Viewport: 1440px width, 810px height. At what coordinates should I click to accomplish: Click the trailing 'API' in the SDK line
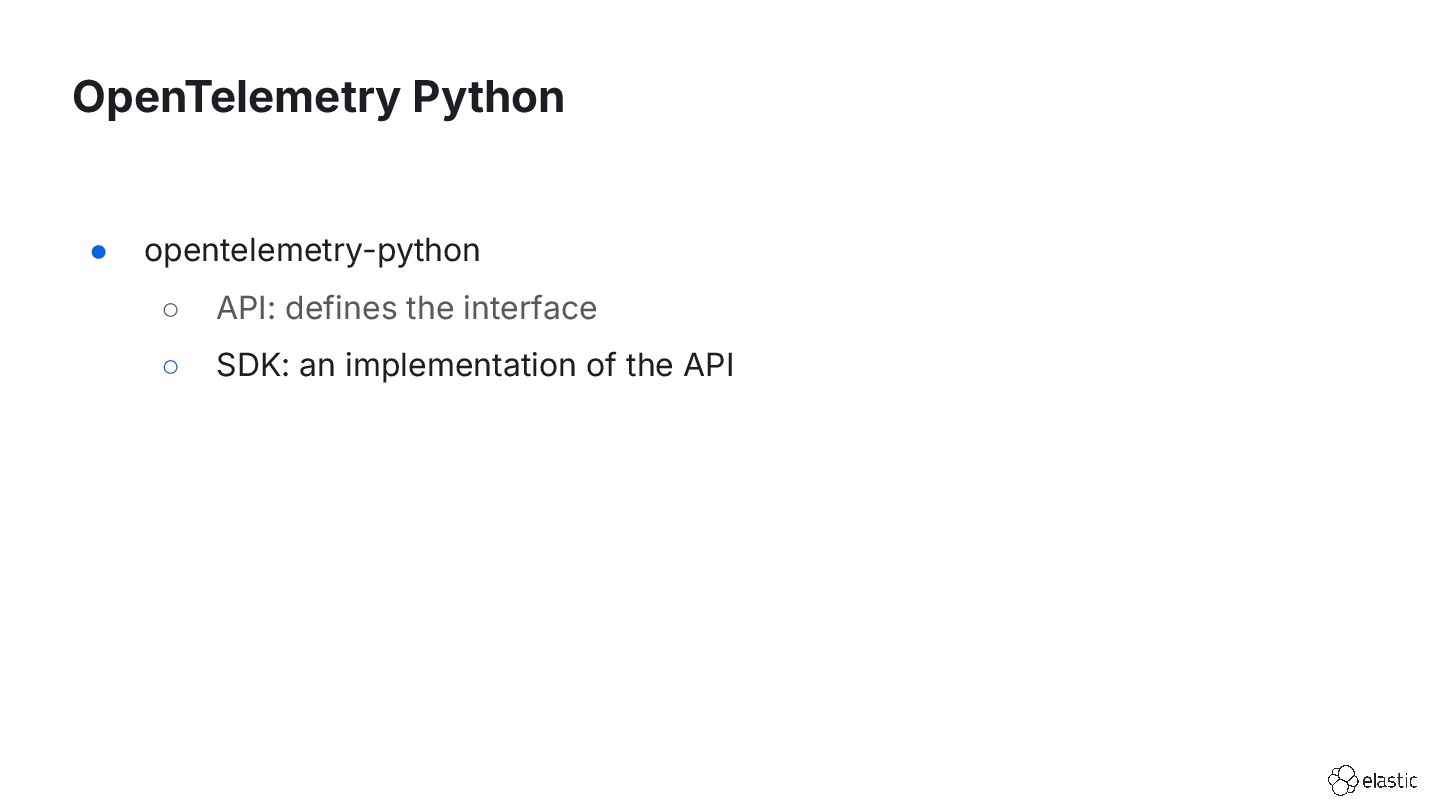coord(708,366)
